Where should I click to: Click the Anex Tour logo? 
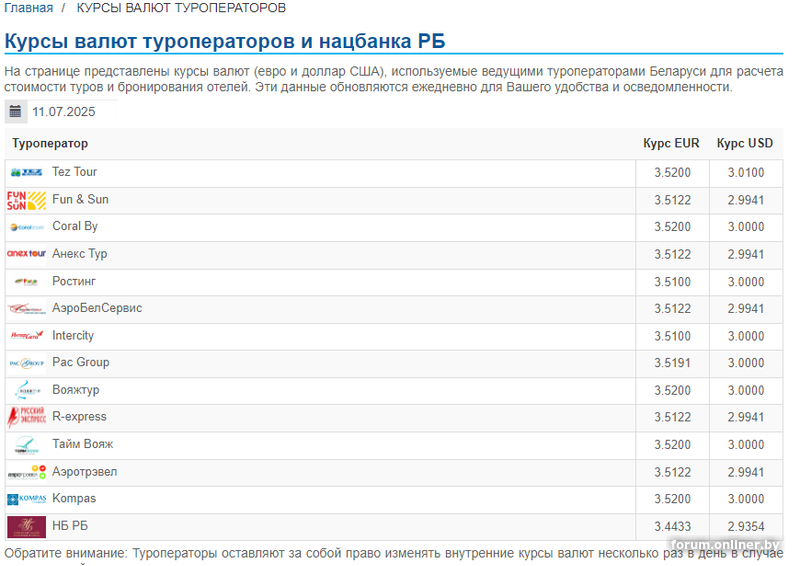tap(27, 254)
